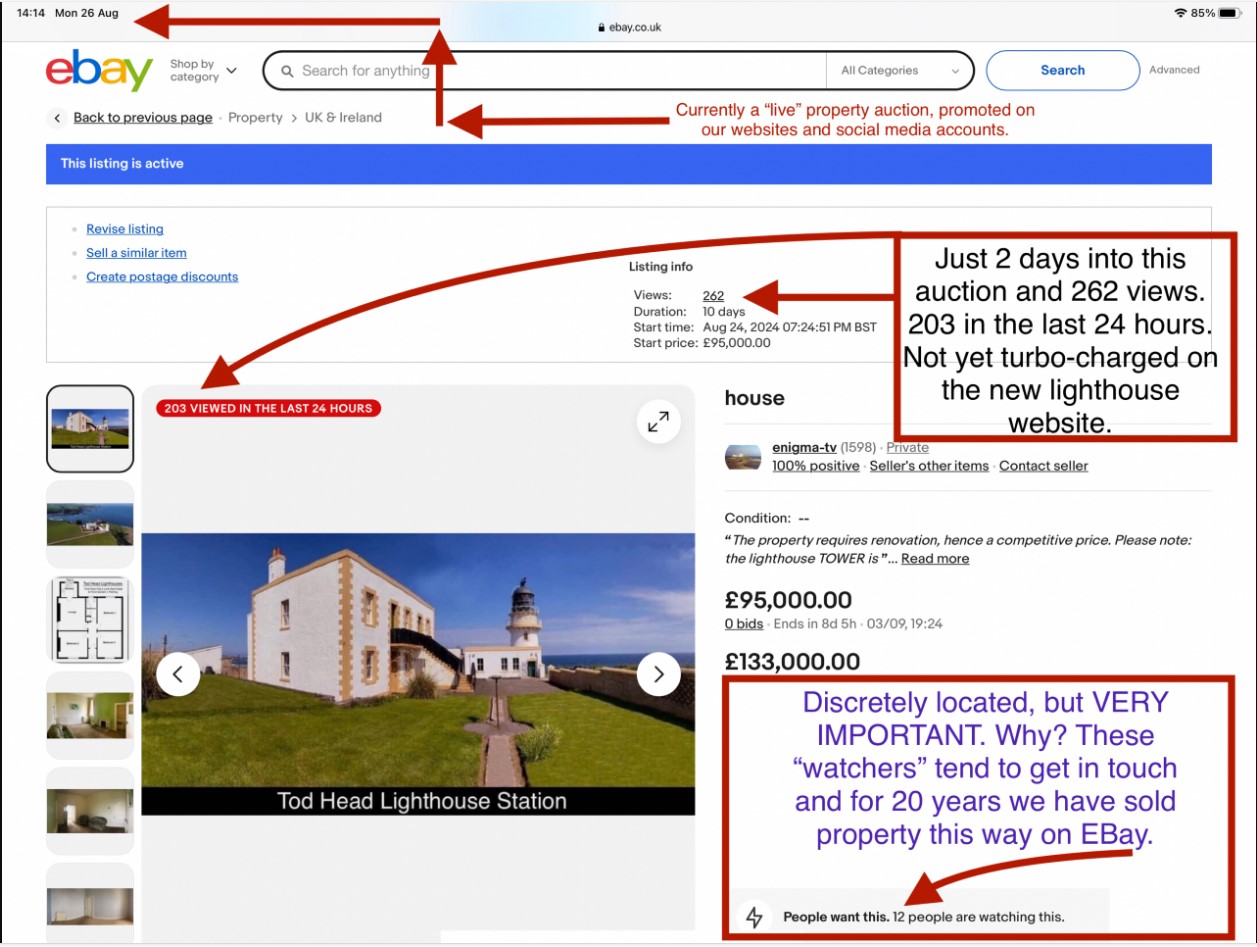
Task: Open seller enigma-tv profile
Action: [x=804, y=448]
